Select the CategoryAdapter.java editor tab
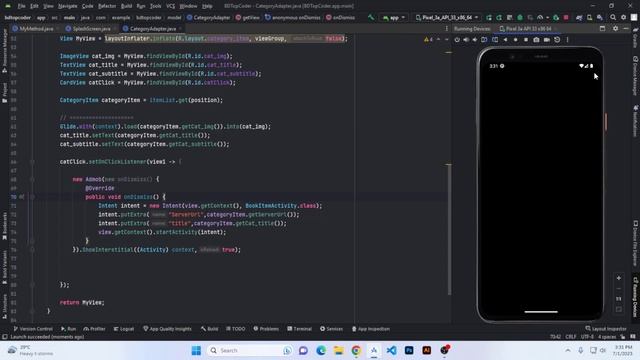The height and width of the screenshot is (360, 640). pyautogui.click(x=152, y=29)
